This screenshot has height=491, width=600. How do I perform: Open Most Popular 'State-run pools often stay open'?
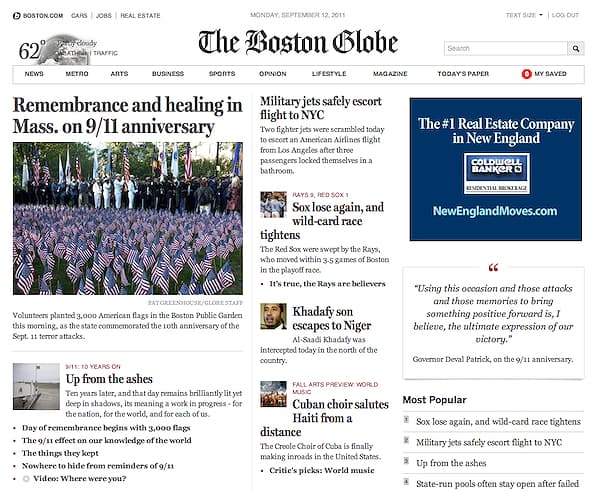(497, 484)
